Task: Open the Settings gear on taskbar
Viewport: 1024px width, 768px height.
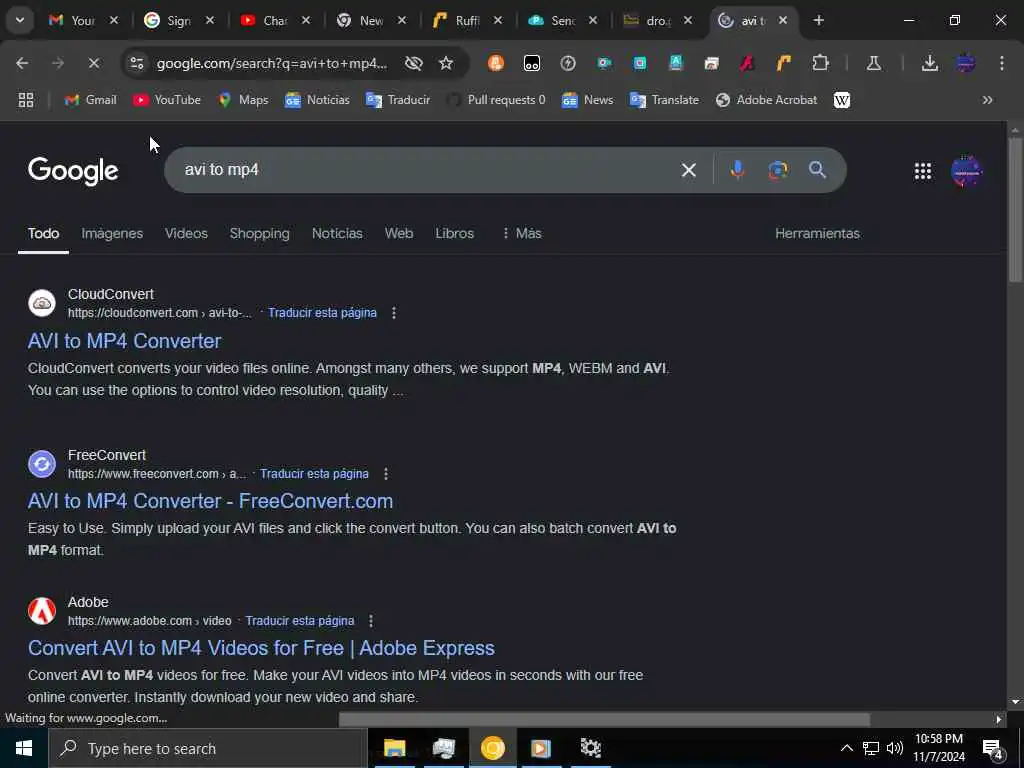Action: pyautogui.click(x=590, y=748)
